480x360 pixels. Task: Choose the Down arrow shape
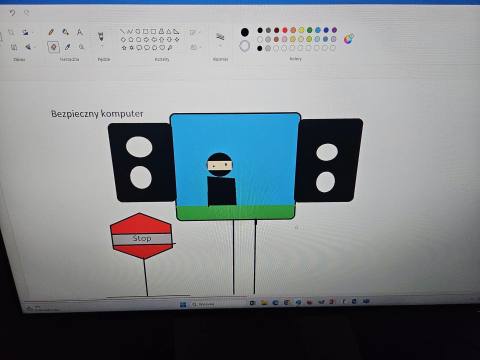tap(169, 40)
